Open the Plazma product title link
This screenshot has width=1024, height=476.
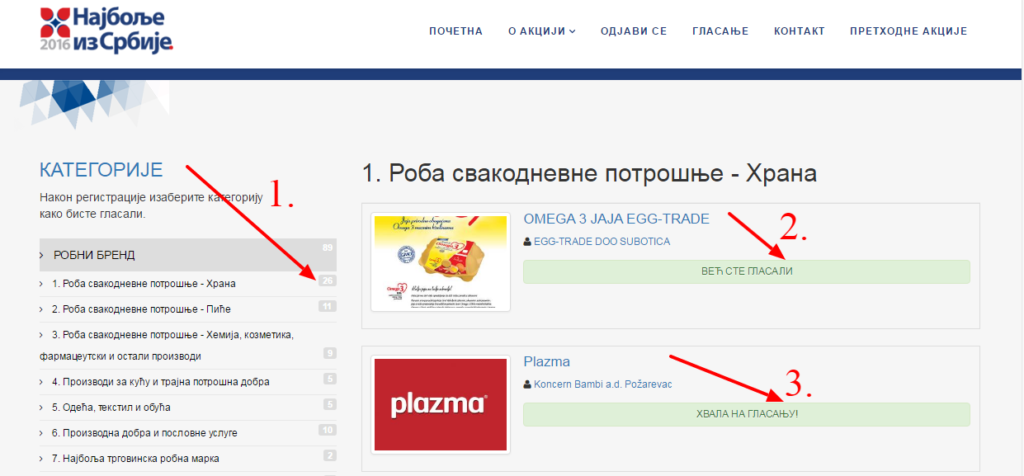[x=546, y=361]
